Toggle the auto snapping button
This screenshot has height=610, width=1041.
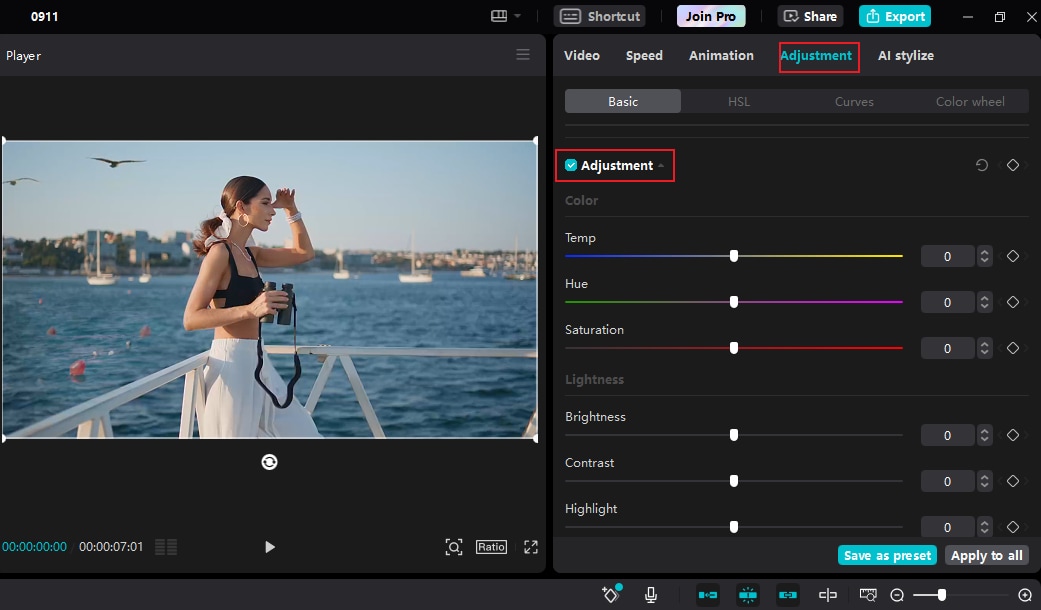[x=748, y=595]
